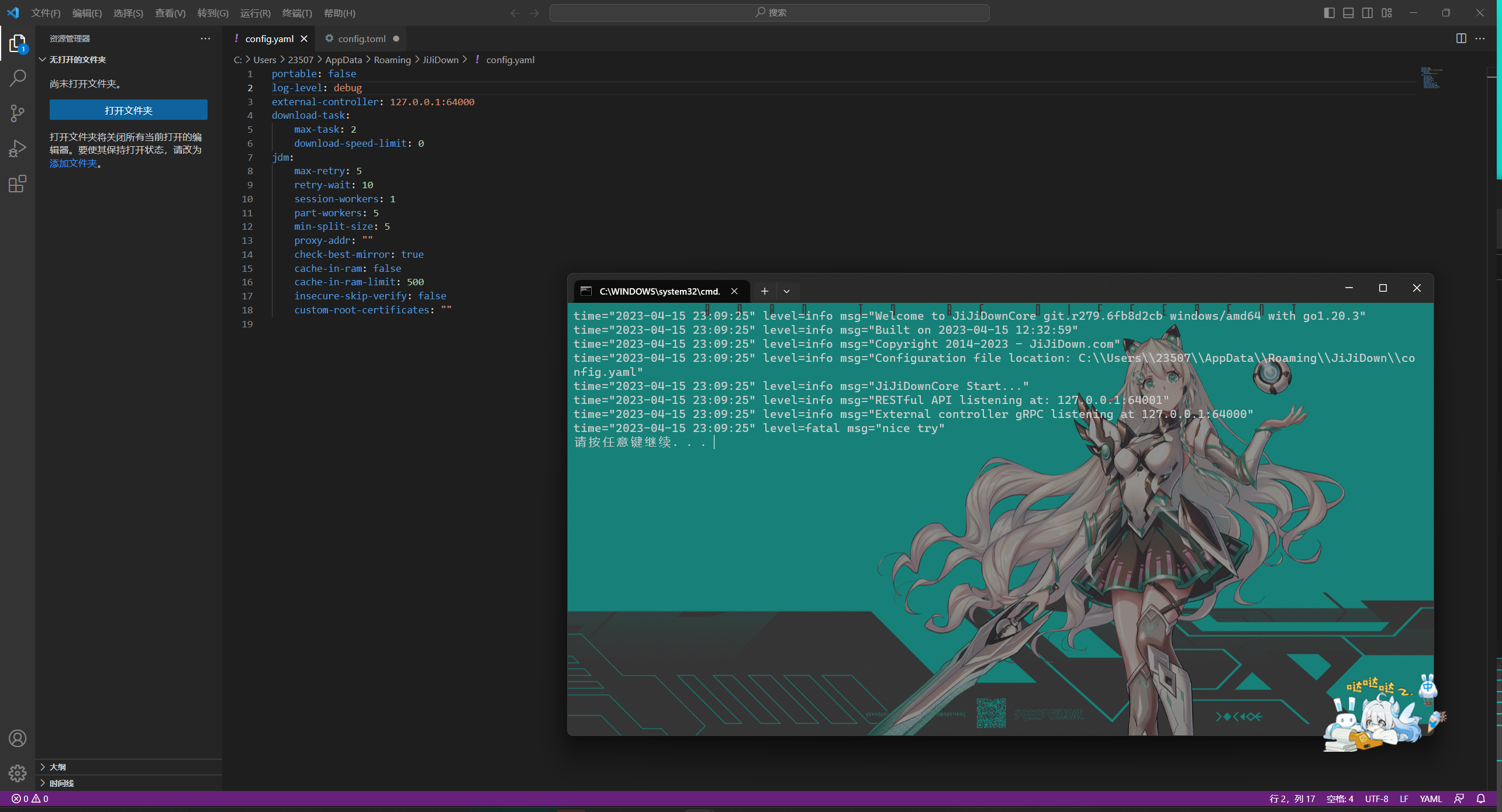The height and width of the screenshot is (812, 1502).
Task: Click the editor minimap preview
Action: pos(1431,78)
